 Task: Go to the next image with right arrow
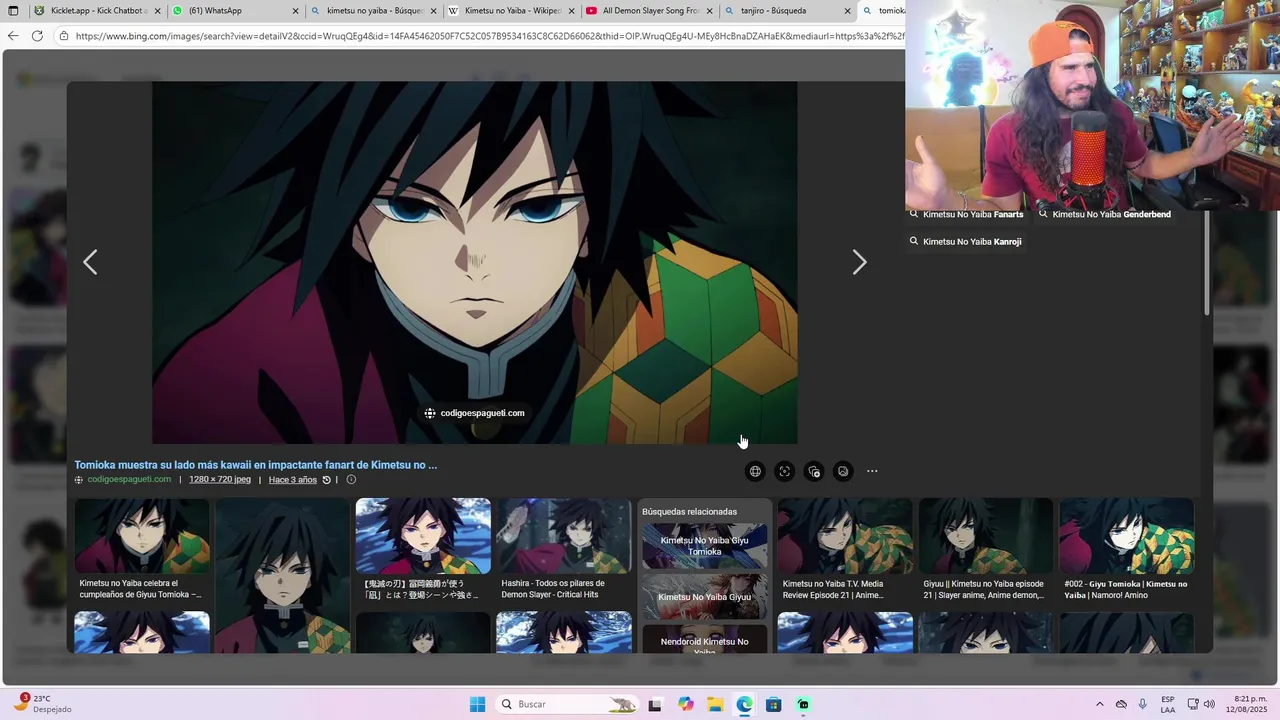click(x=859, y=262)
